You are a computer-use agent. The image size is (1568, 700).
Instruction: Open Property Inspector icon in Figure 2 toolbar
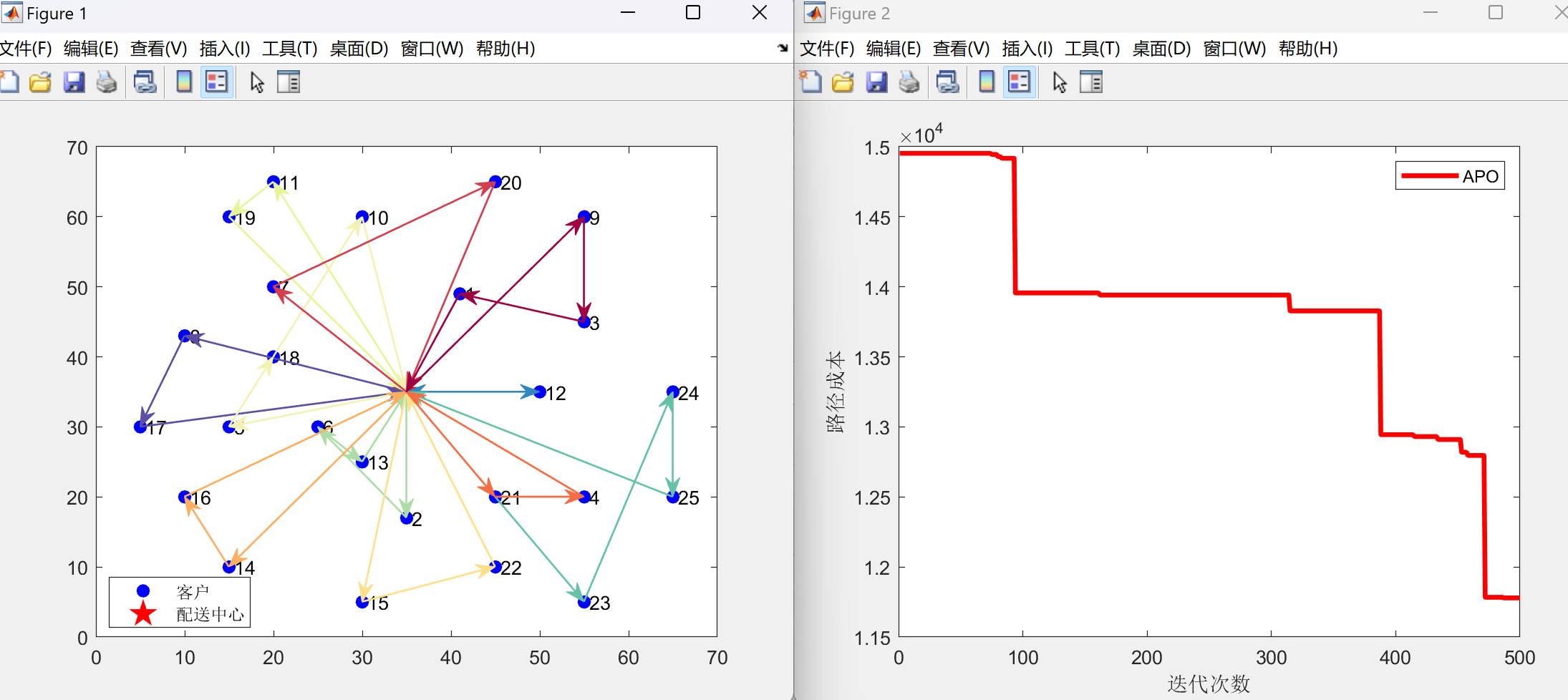point(1091,82)
